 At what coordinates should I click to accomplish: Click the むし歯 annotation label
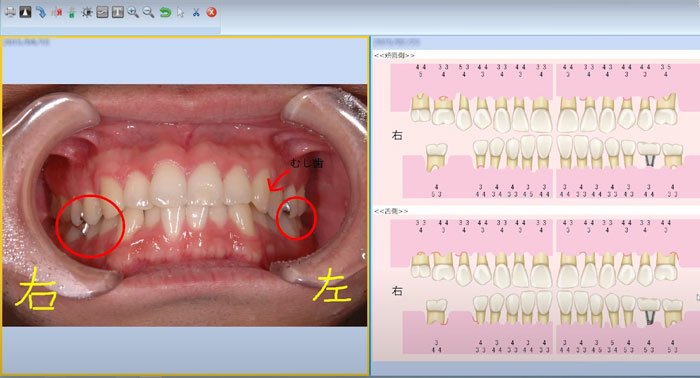[x=307, y=163]
